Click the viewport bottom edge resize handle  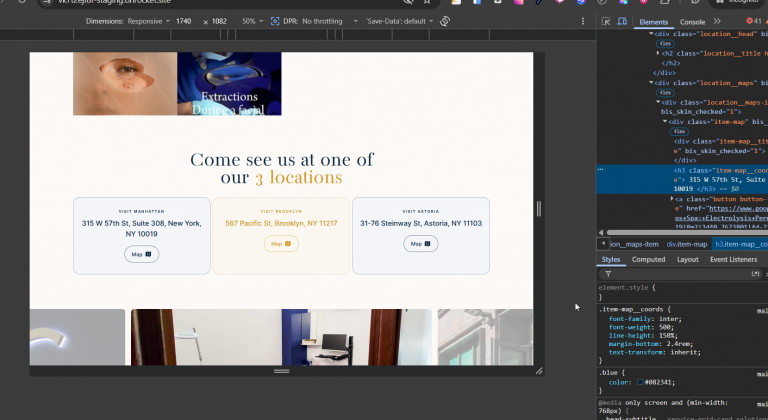click(282, 371)
